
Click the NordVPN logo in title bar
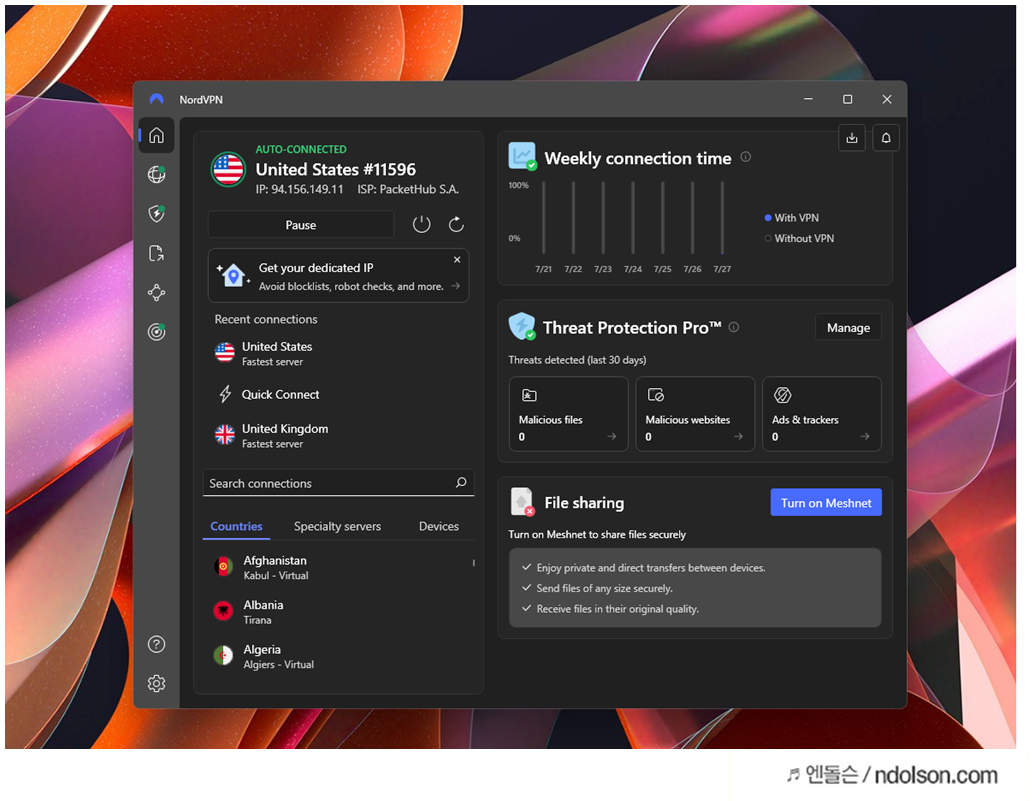pyautogui.click(x=156, y=100)
